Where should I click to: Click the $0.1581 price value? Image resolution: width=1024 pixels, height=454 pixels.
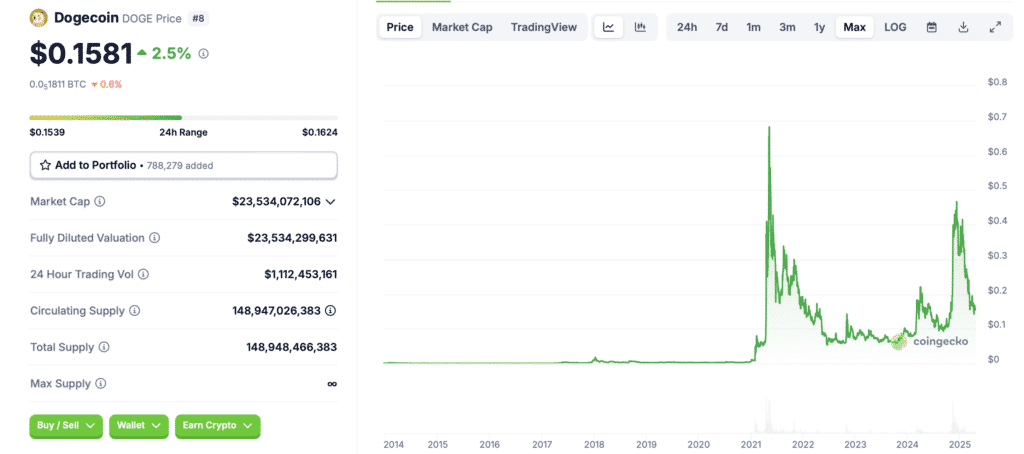pos(81,54)
